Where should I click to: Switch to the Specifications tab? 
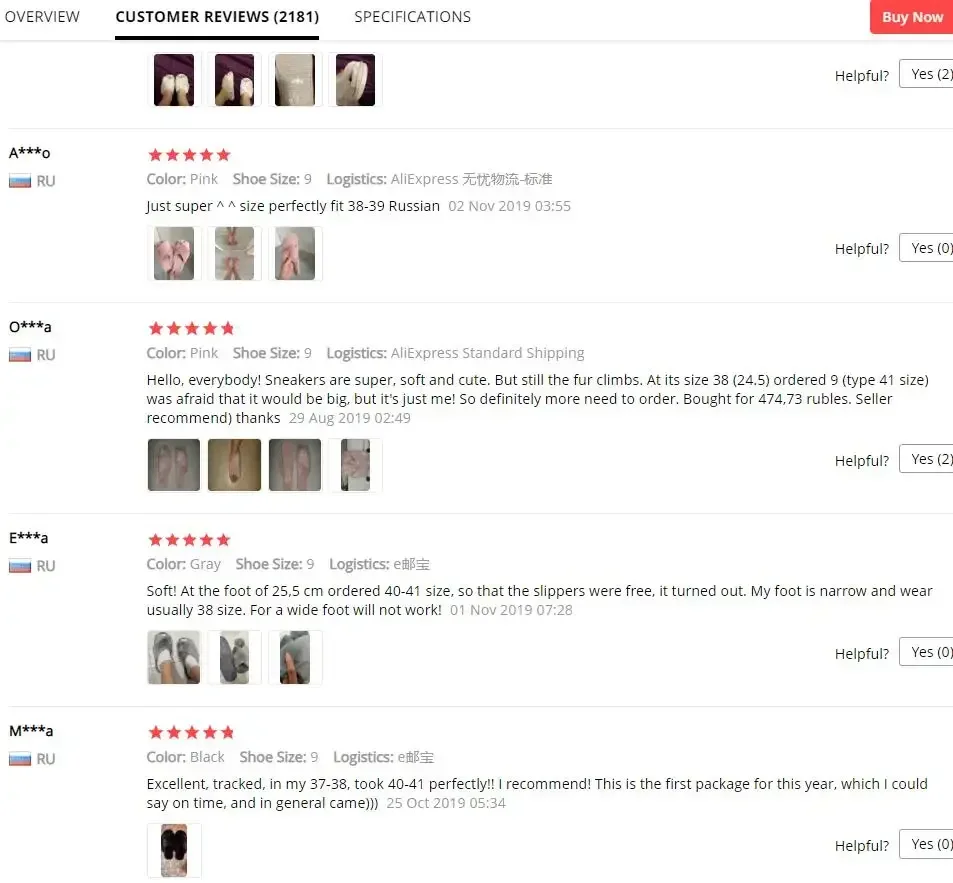click(413, 16)
